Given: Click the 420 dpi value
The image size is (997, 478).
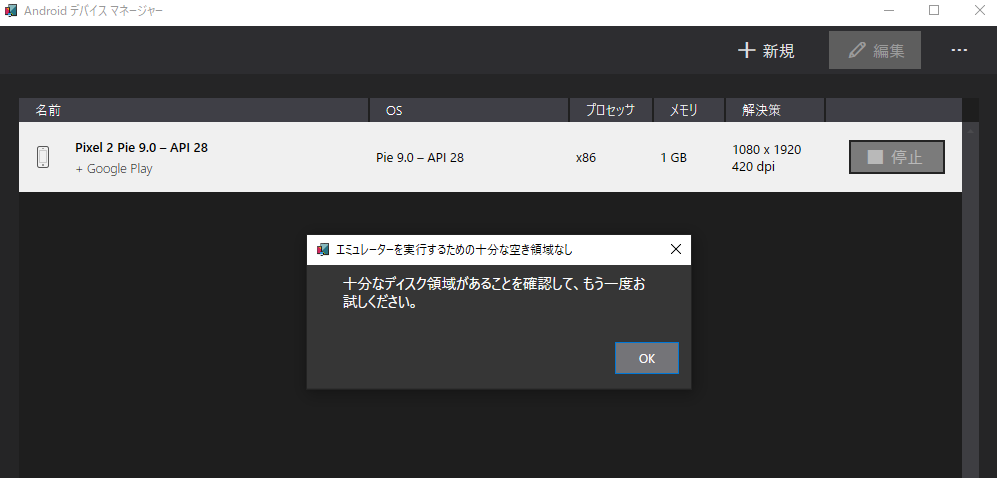Looking at the screenshot, I should point(753,167).
